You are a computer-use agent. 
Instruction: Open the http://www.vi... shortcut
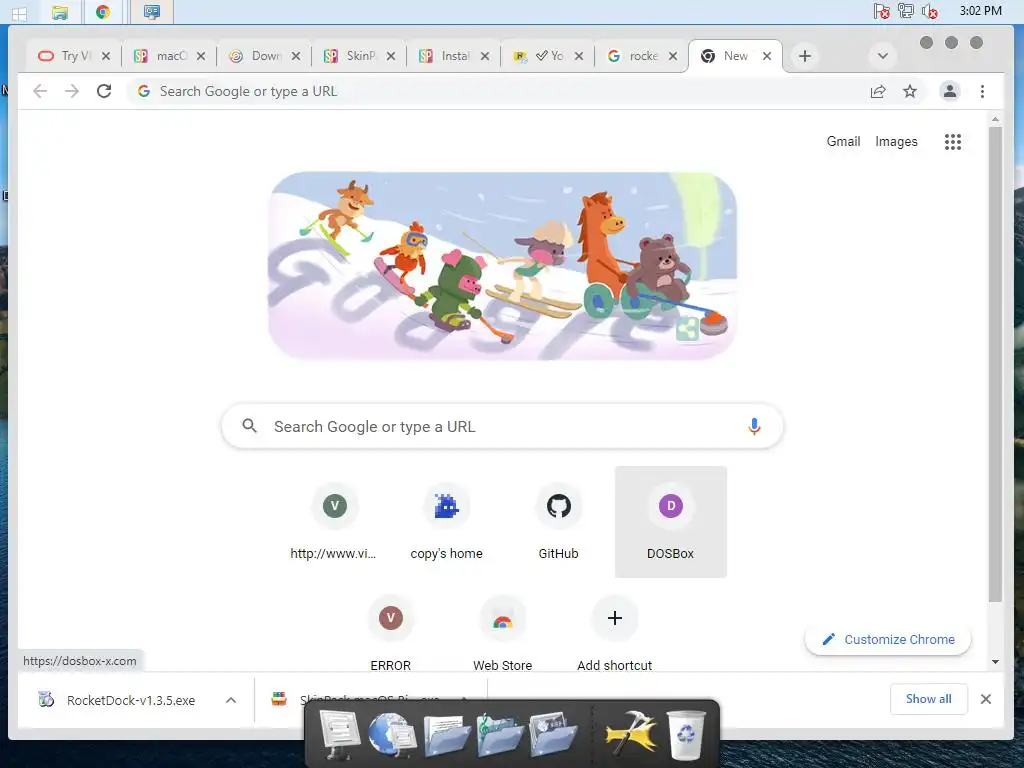[334, 522]
